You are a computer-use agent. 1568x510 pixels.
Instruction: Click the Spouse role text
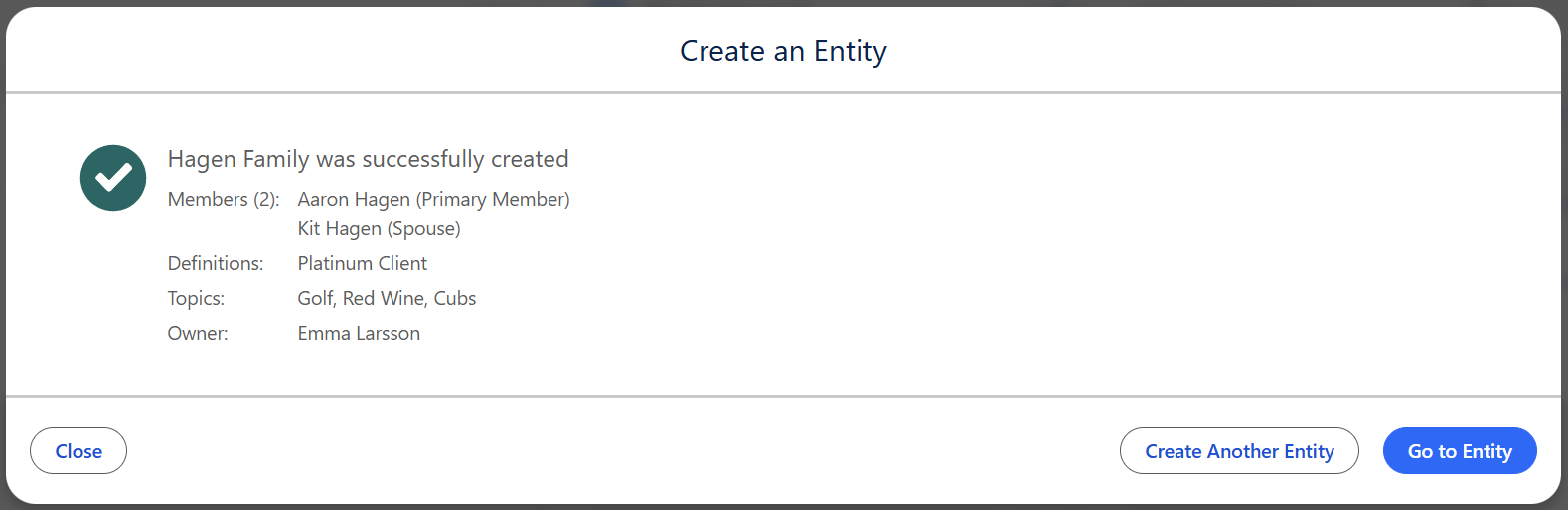[424, 228]
